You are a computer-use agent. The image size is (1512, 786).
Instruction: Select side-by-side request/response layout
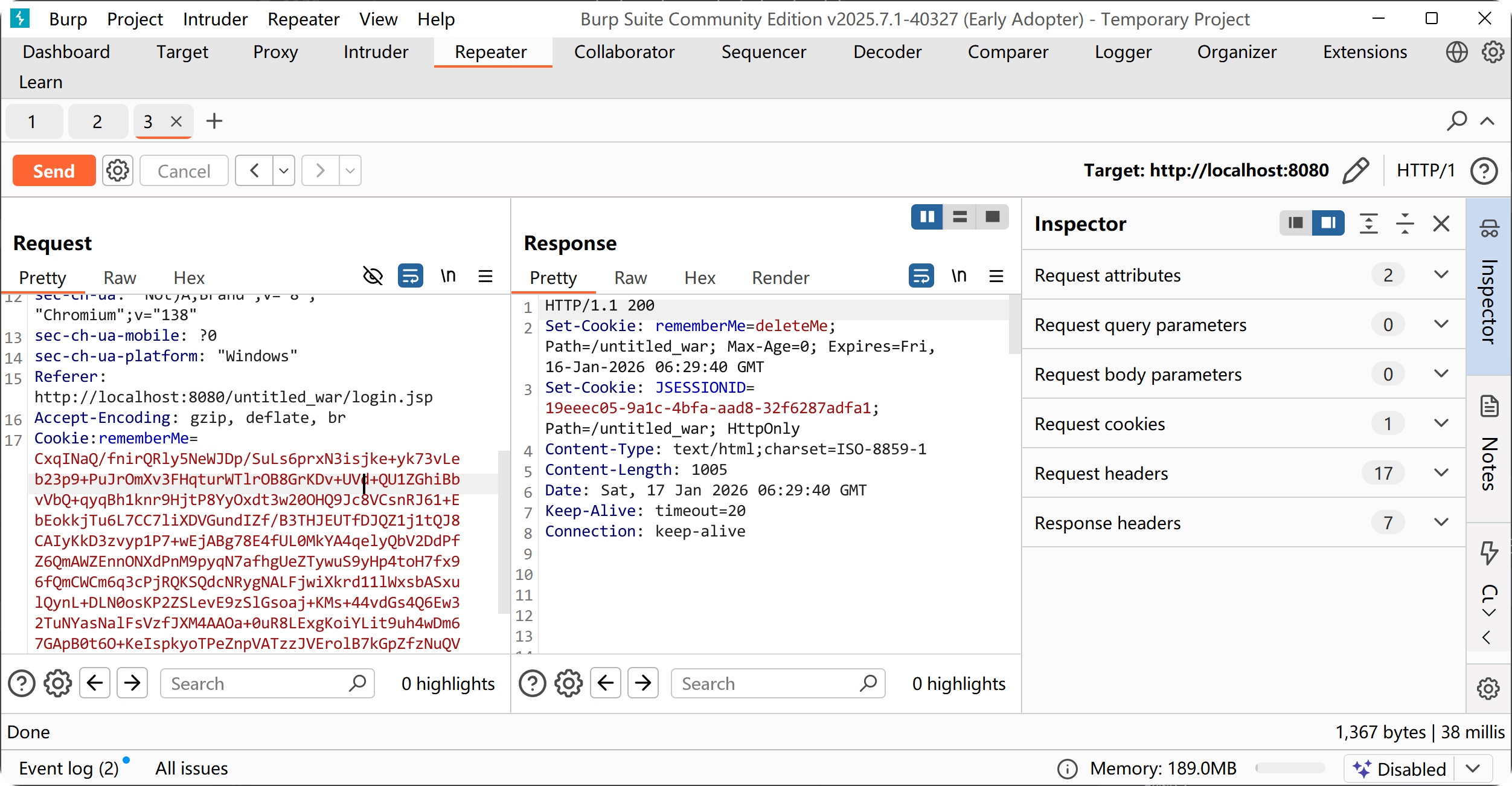927,217
